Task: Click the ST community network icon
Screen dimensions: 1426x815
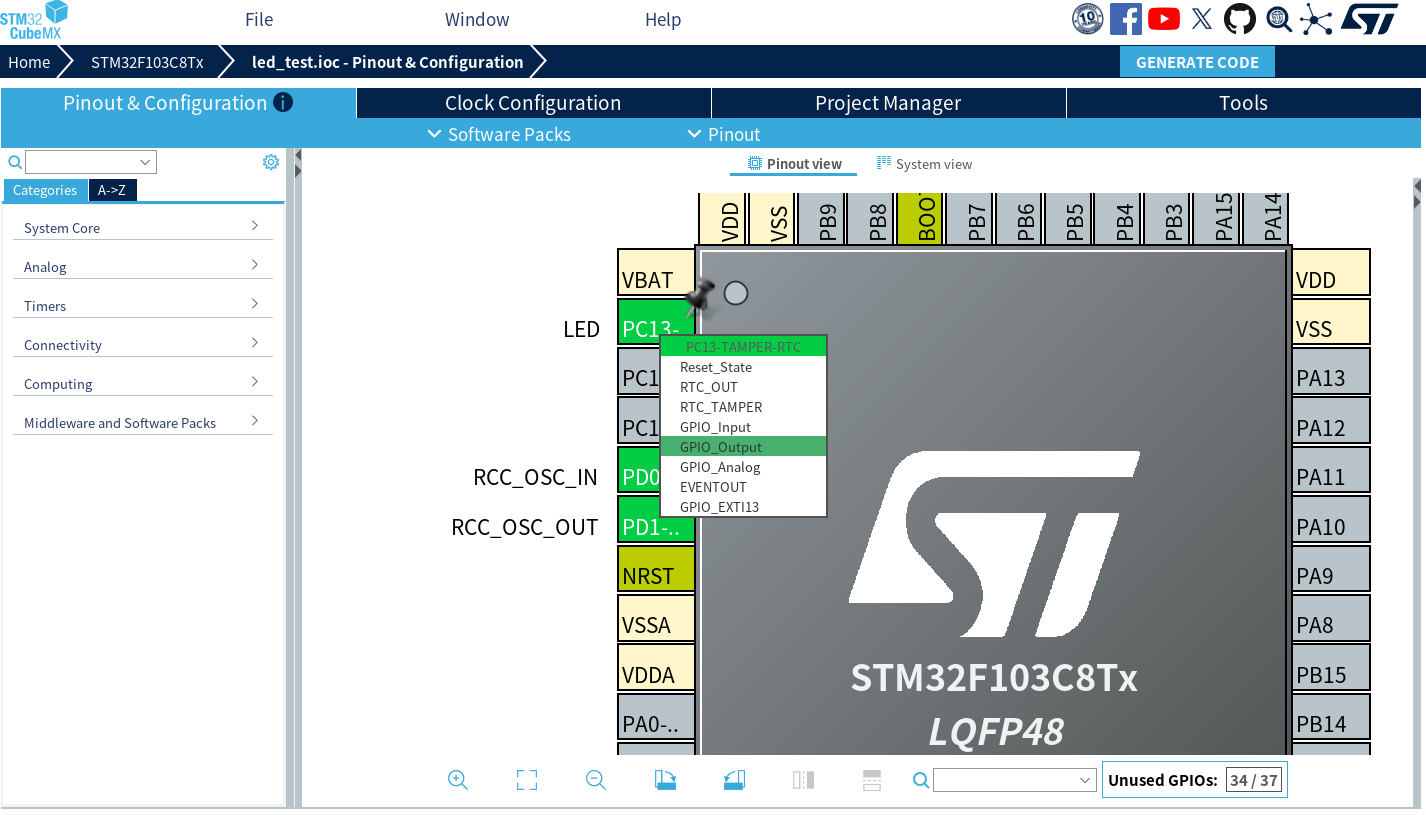Action: [1316, 18]
